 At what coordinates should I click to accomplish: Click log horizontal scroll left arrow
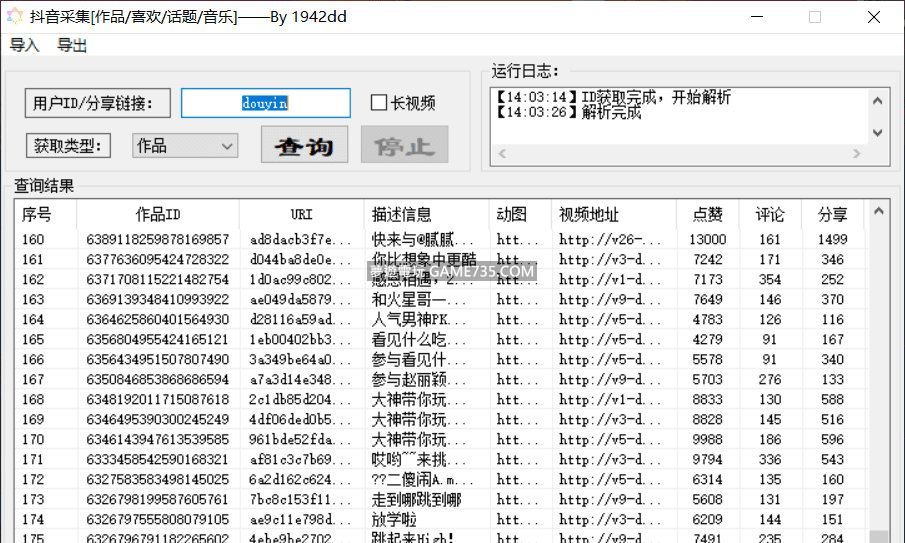[x=502, y=154]
